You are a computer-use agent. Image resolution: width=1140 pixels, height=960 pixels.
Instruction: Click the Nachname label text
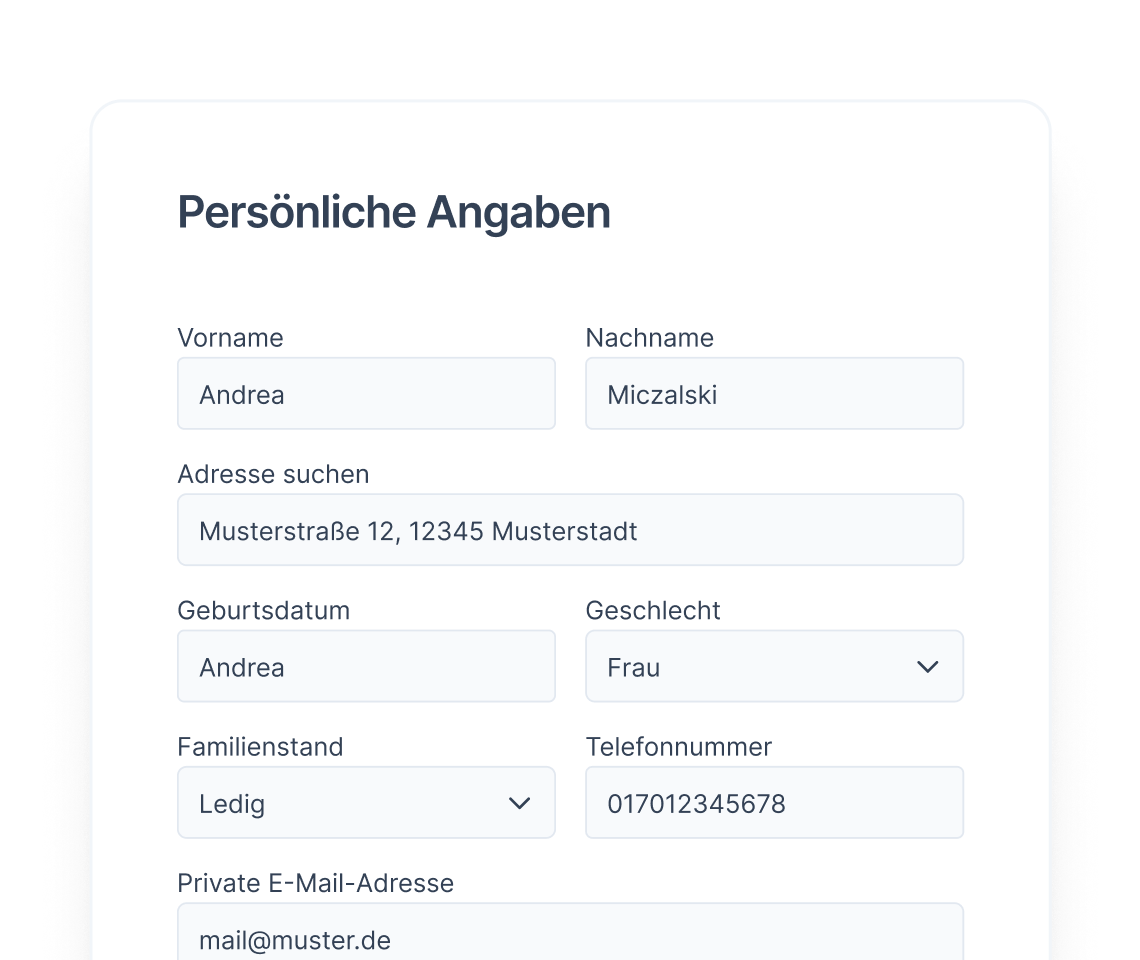[650, 338]
